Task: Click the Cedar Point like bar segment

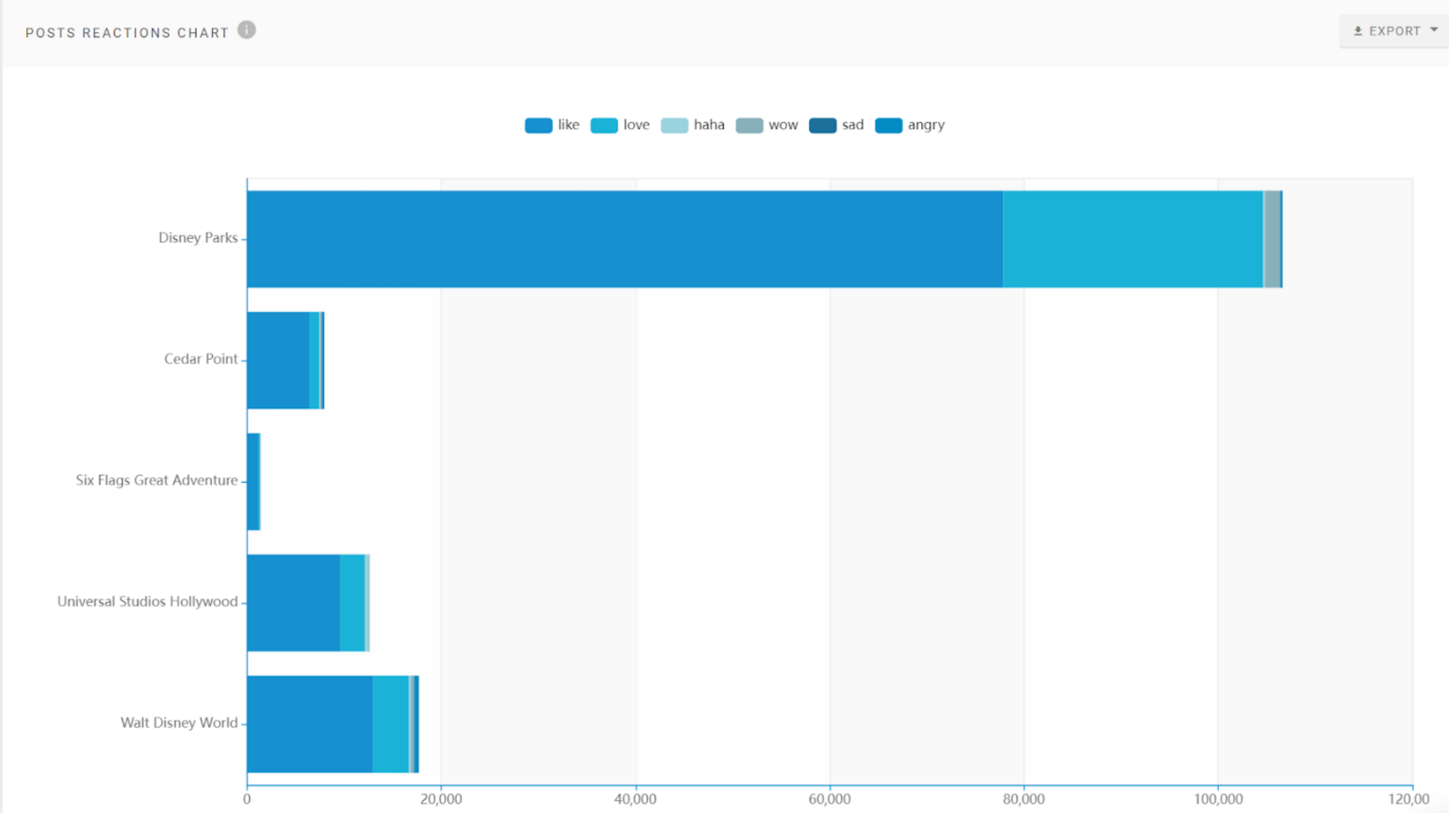Action: coord(278,361)
